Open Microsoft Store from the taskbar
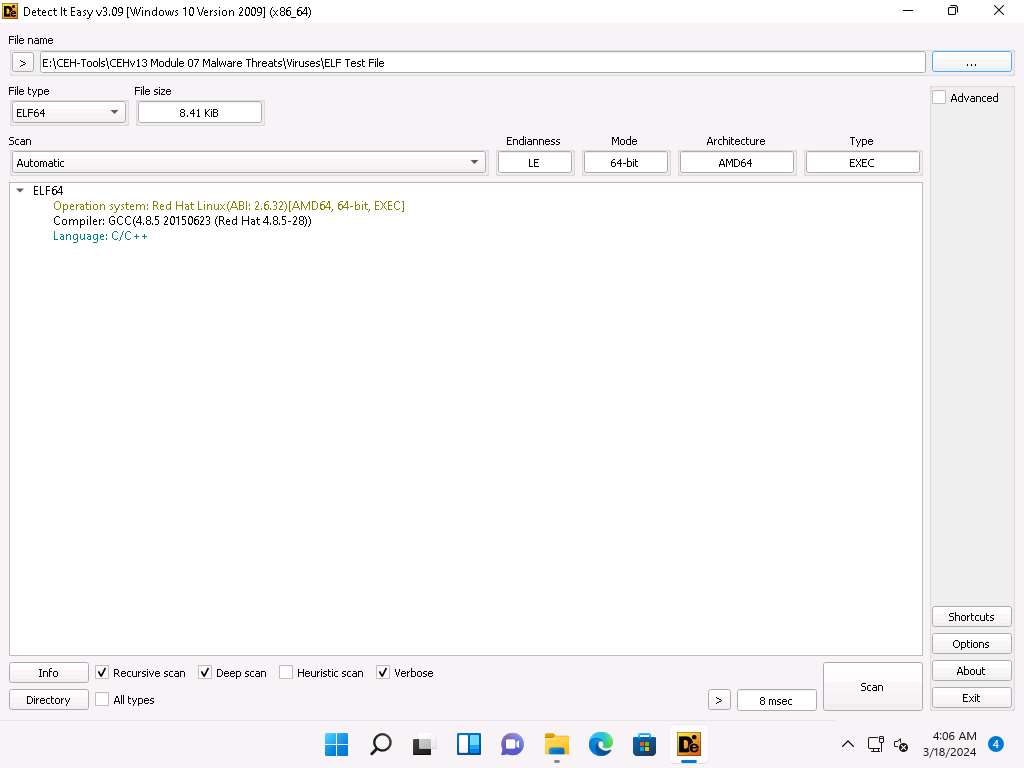Image resolution: width=1024 pixels, height=768 pixels. tap(644, 744)
